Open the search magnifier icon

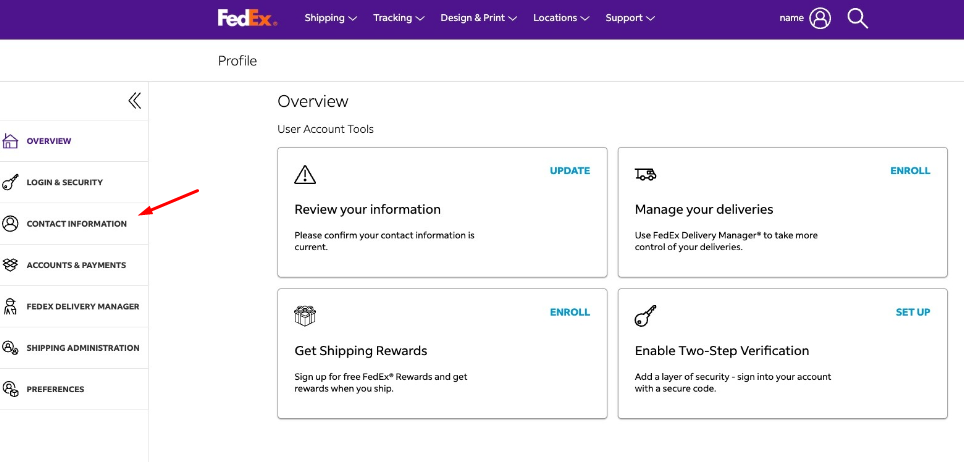[857, 18]
